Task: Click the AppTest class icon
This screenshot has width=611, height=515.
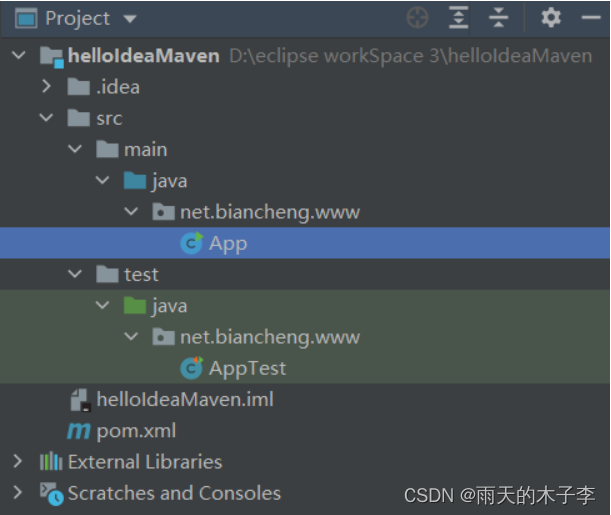Action: [192, 368]
